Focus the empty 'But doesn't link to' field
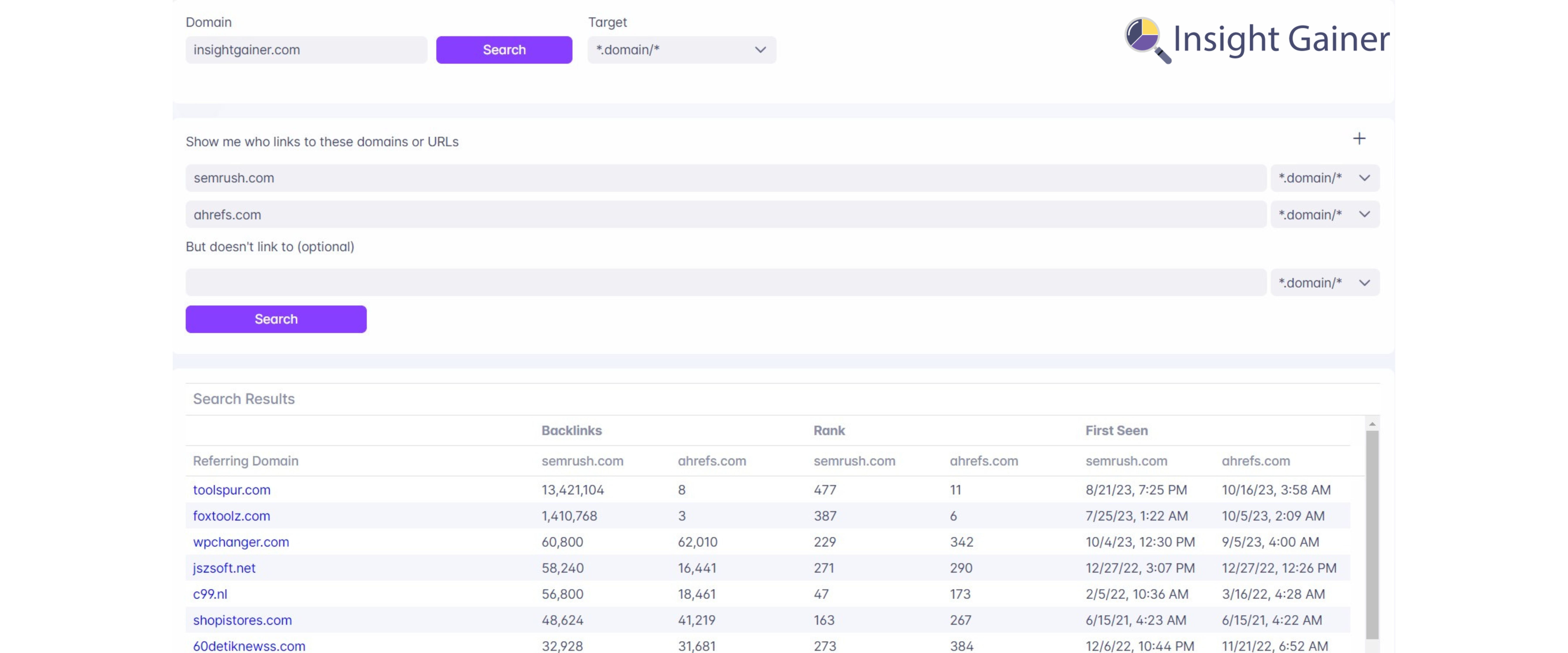Image resolution: width=1568 pixels, height=653 pixels. pyautogui.click(x=726, y=282)
